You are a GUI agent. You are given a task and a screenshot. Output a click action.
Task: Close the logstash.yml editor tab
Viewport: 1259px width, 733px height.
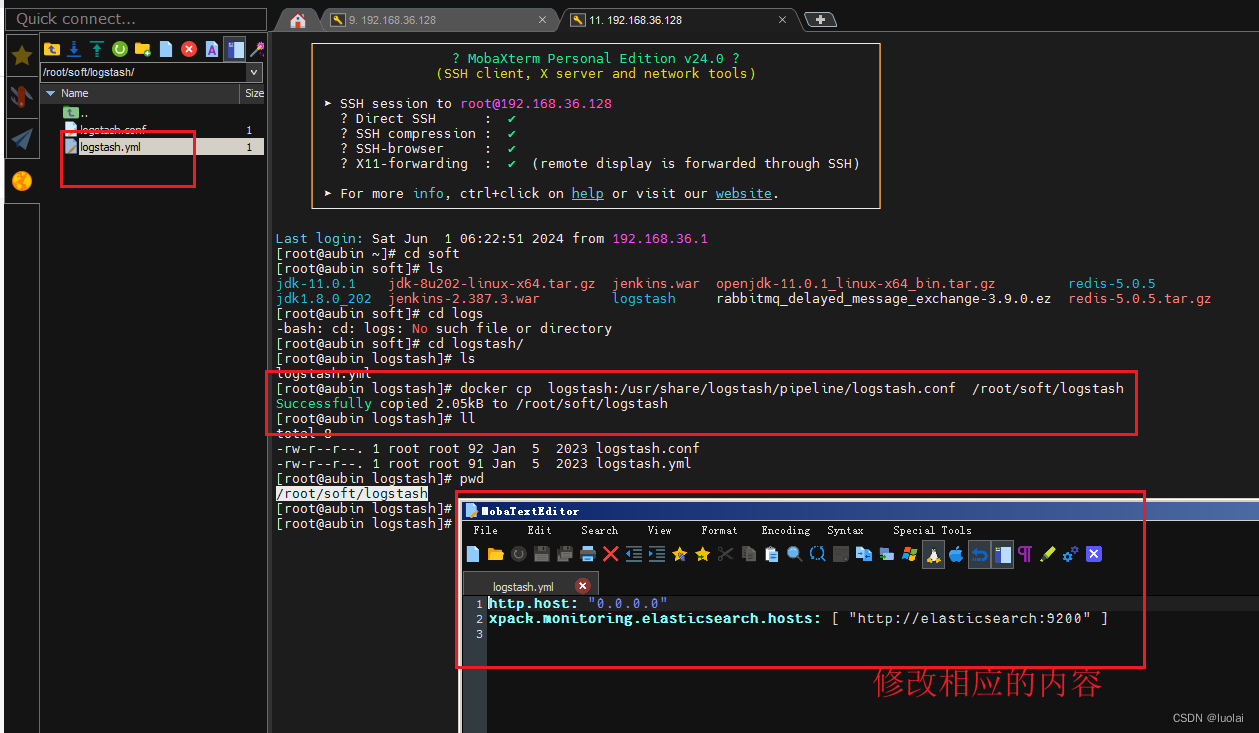(583, 586)
